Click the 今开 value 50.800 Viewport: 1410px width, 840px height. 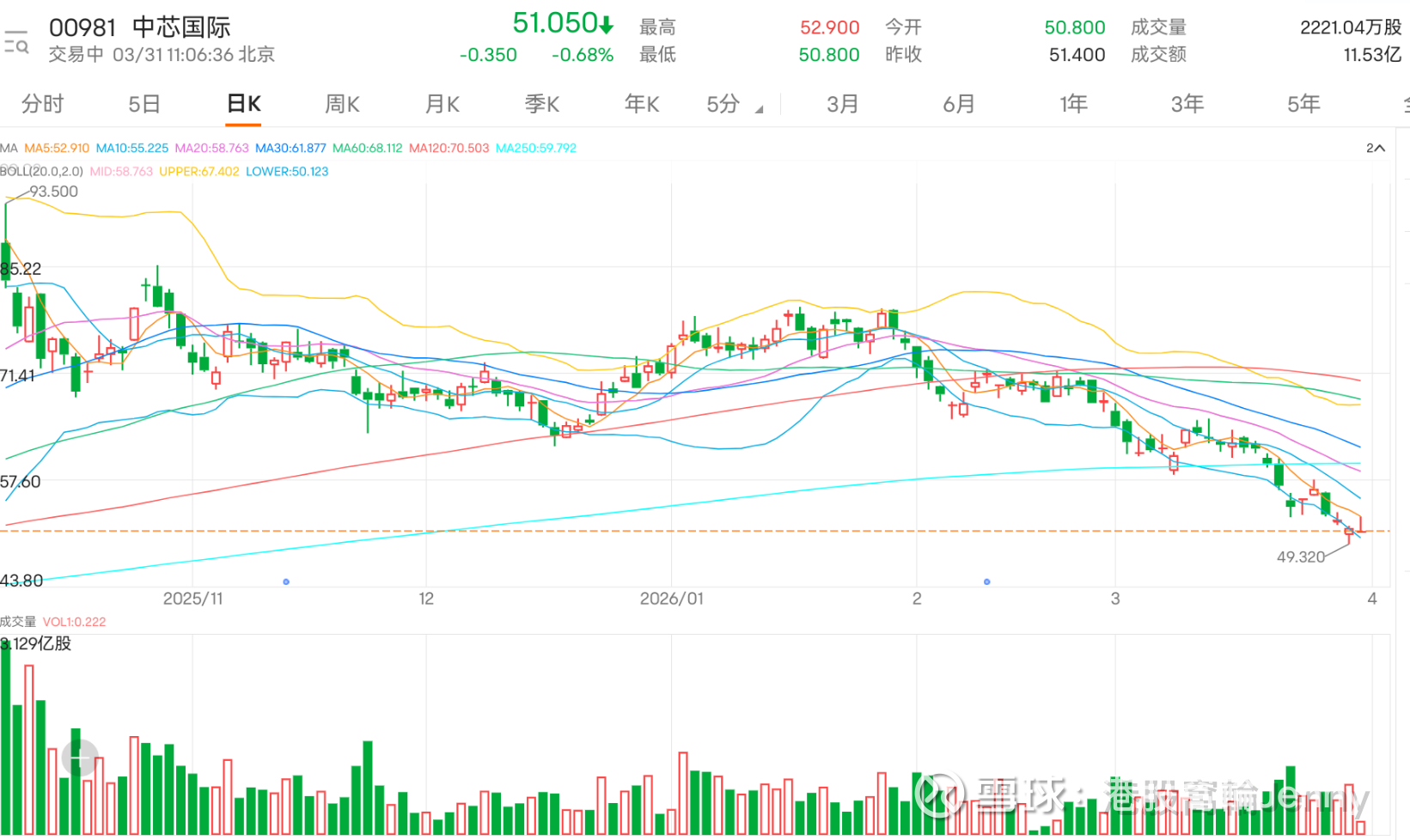1075,27
